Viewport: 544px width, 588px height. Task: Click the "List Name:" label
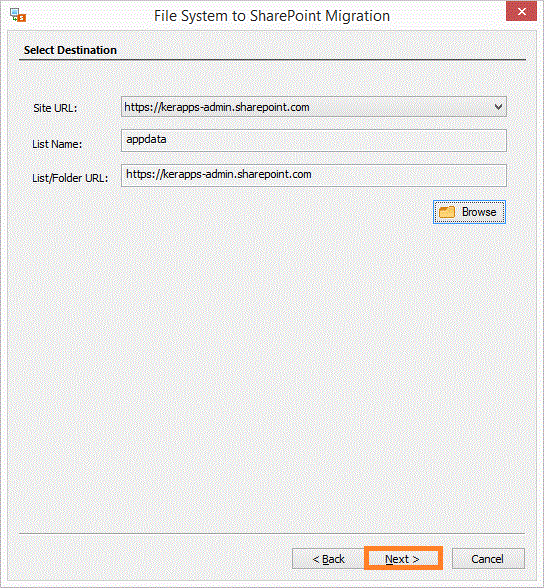(57, 144)
